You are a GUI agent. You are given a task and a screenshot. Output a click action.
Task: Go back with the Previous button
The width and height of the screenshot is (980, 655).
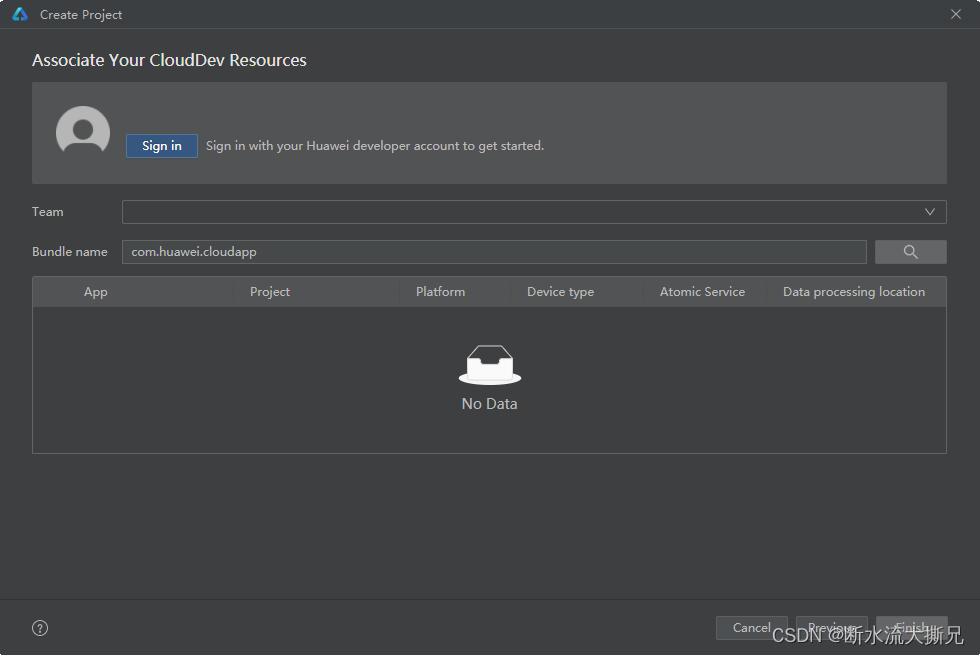coord(832,628)
